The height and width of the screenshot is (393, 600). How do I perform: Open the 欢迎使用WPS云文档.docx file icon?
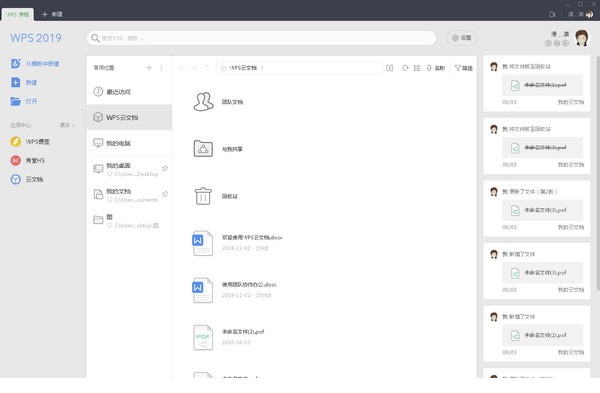[202, 243]
